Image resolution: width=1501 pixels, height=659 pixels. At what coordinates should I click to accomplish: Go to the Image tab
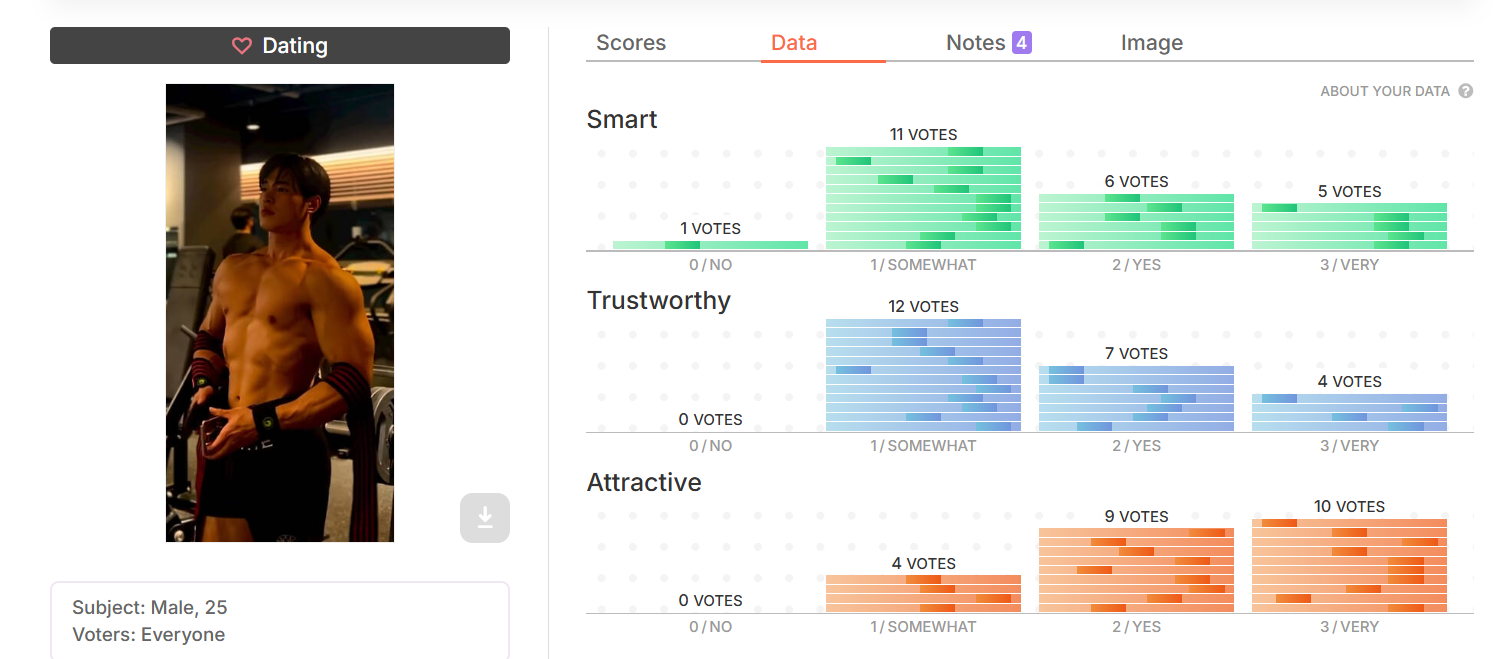(1152, 43)
